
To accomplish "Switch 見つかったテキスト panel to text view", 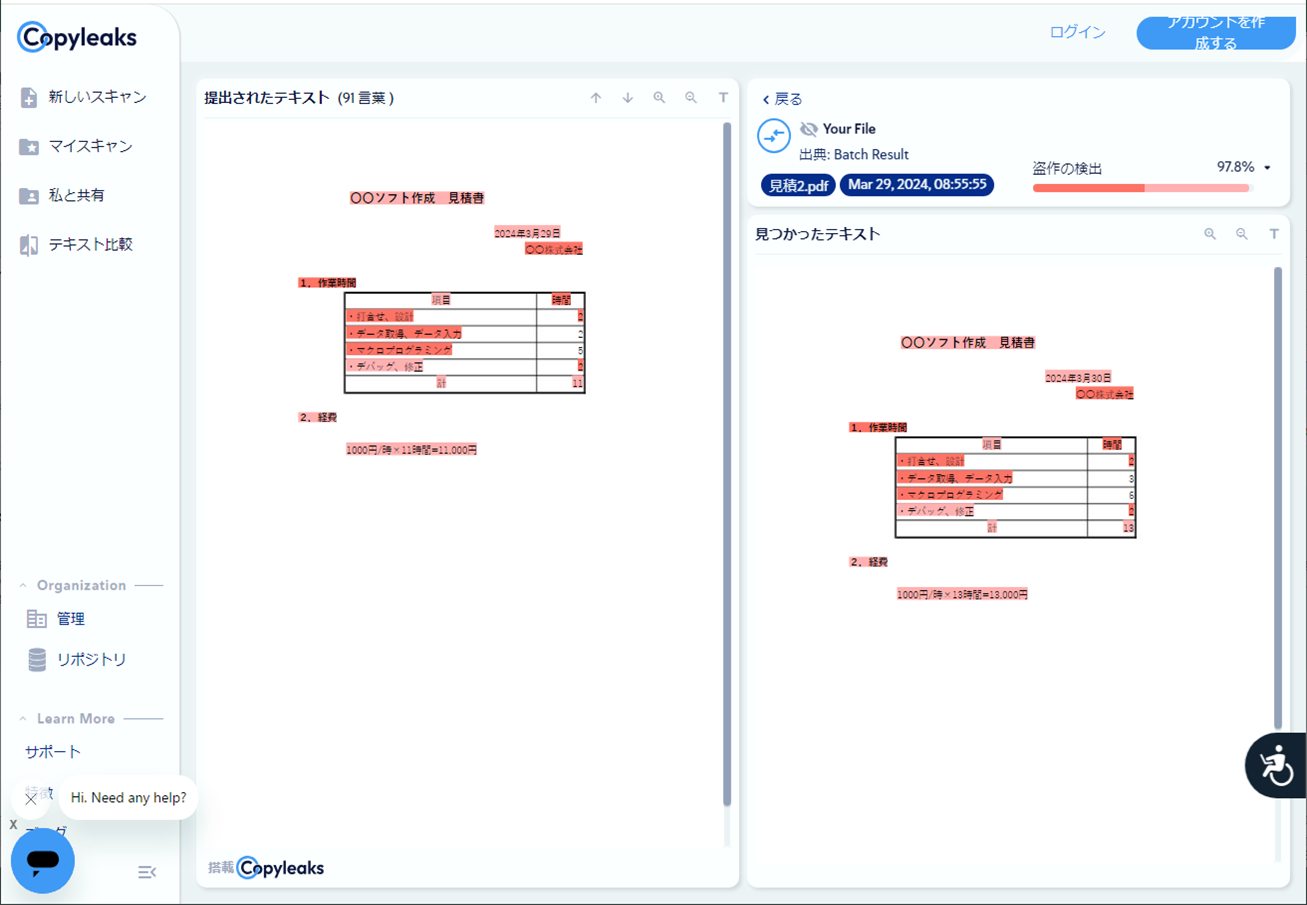I will [1274, 234].
